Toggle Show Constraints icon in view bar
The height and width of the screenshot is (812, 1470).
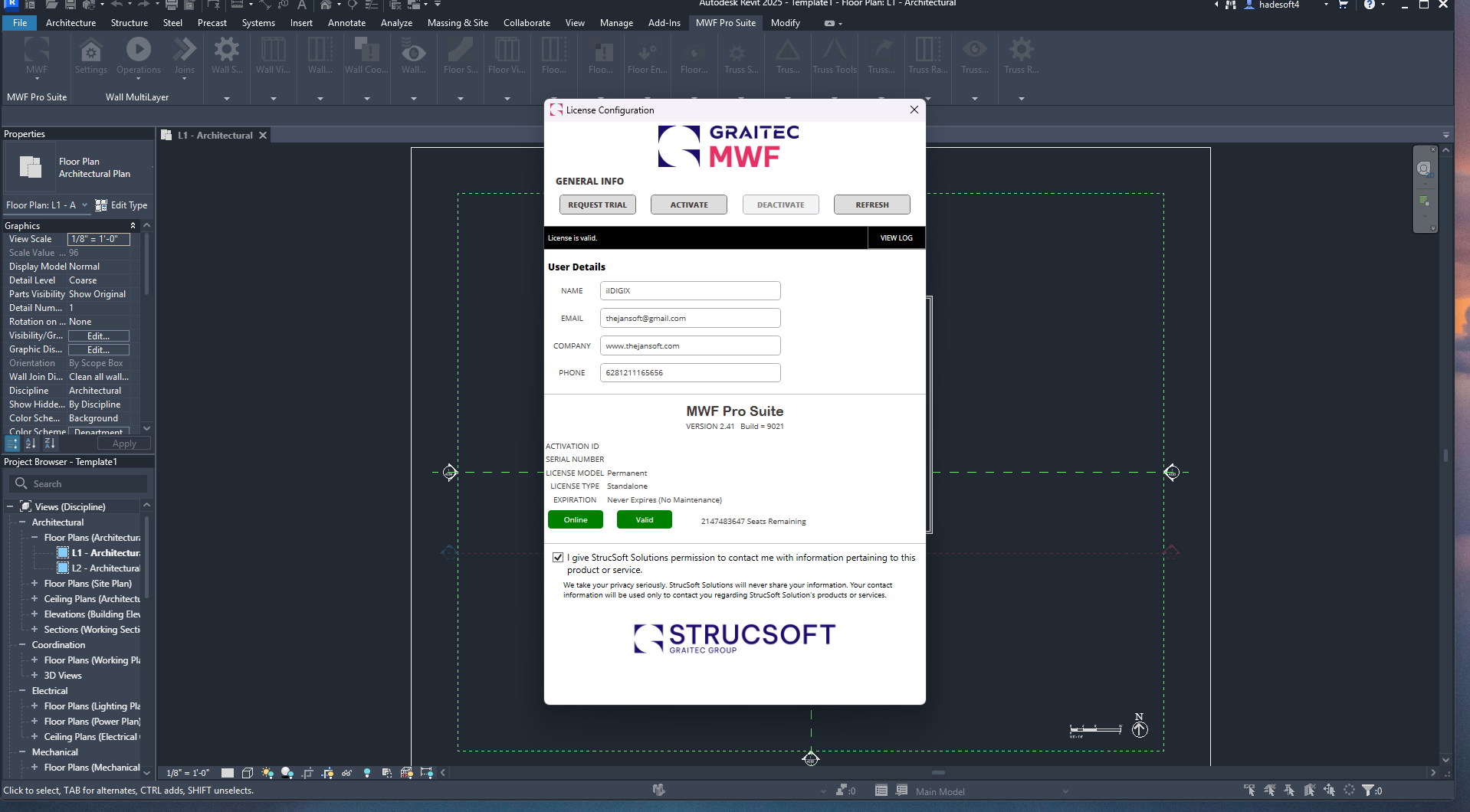pos(427,773)
